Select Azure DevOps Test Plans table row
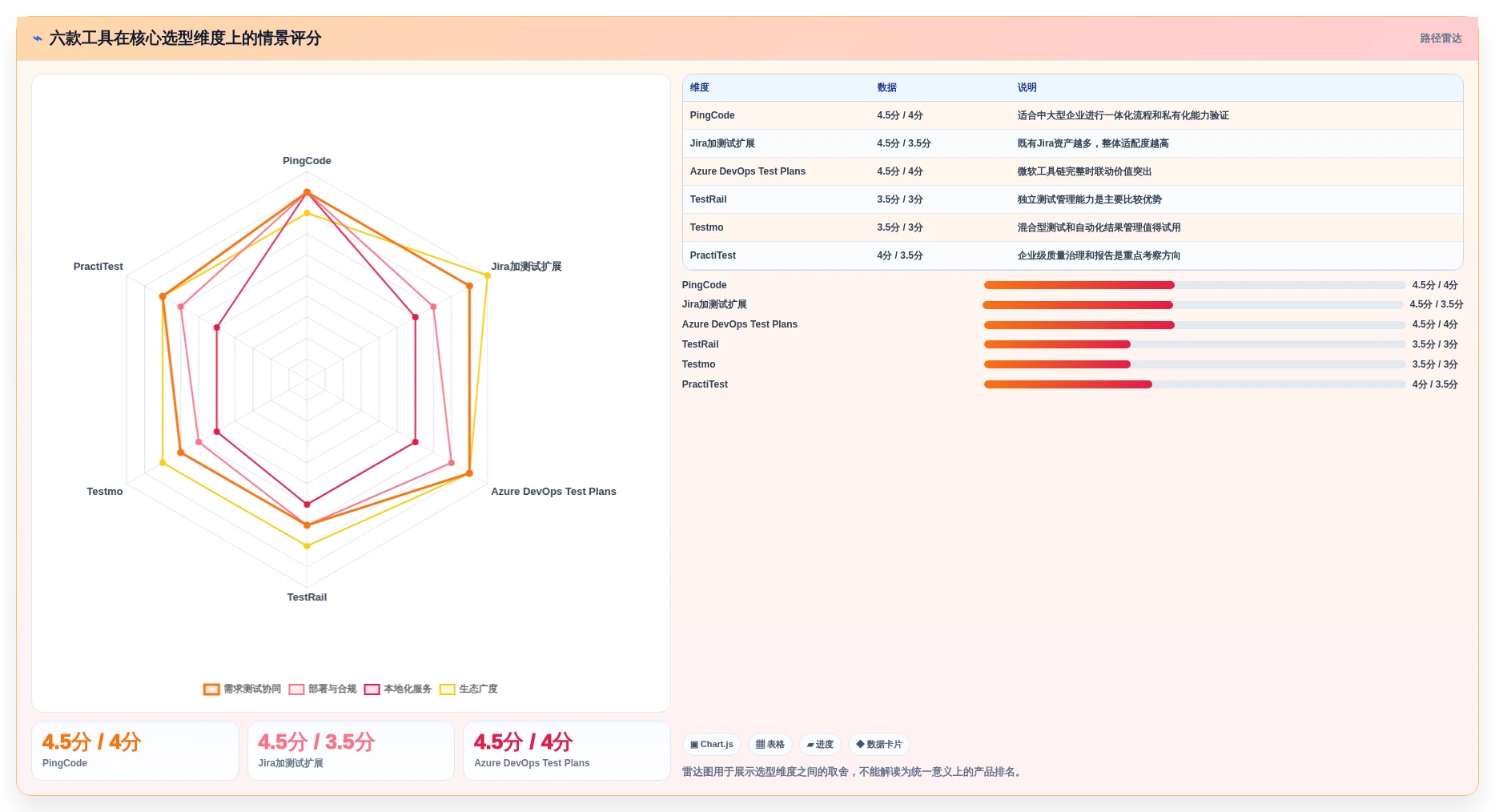Image resolution: width=1495 pixels, height=812 pixels. 1072,171
